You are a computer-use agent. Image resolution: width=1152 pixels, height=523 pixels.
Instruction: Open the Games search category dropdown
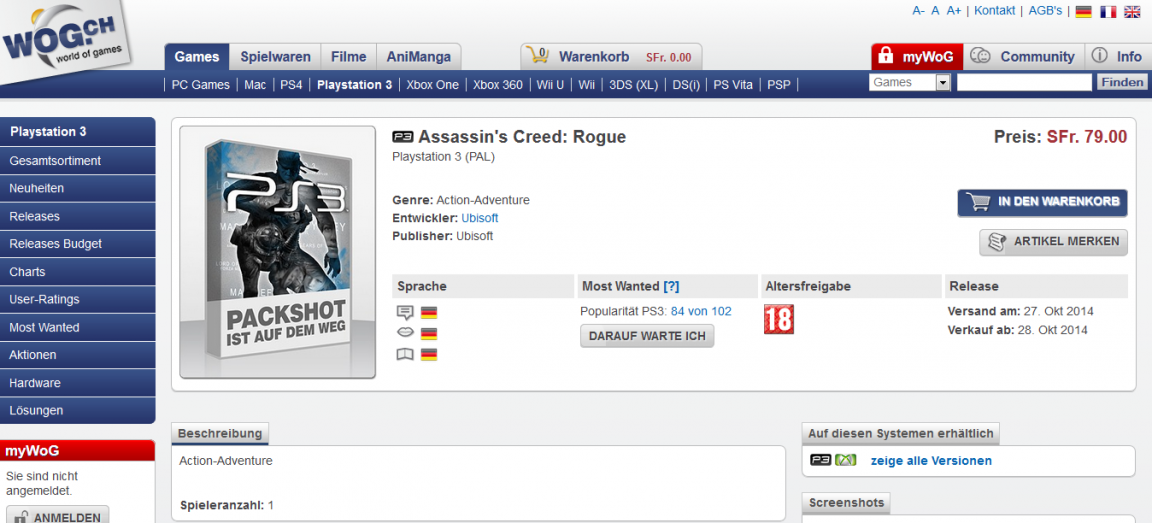pyautogui.click(x=942, y=83)
